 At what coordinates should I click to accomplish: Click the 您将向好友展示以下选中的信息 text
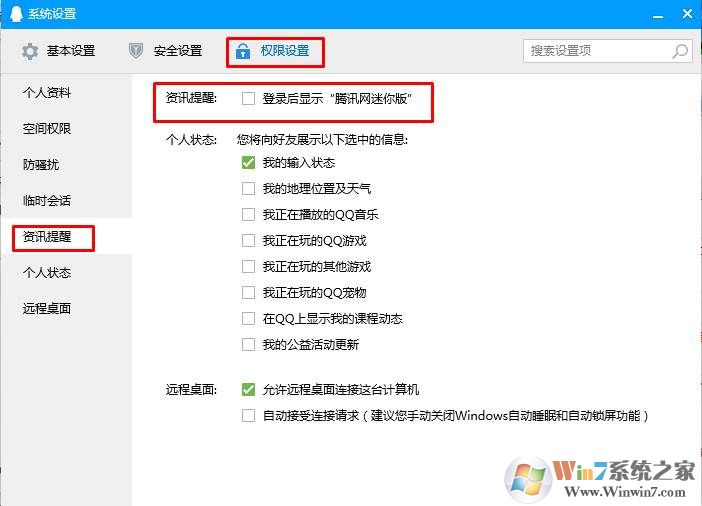pos(322,140)
